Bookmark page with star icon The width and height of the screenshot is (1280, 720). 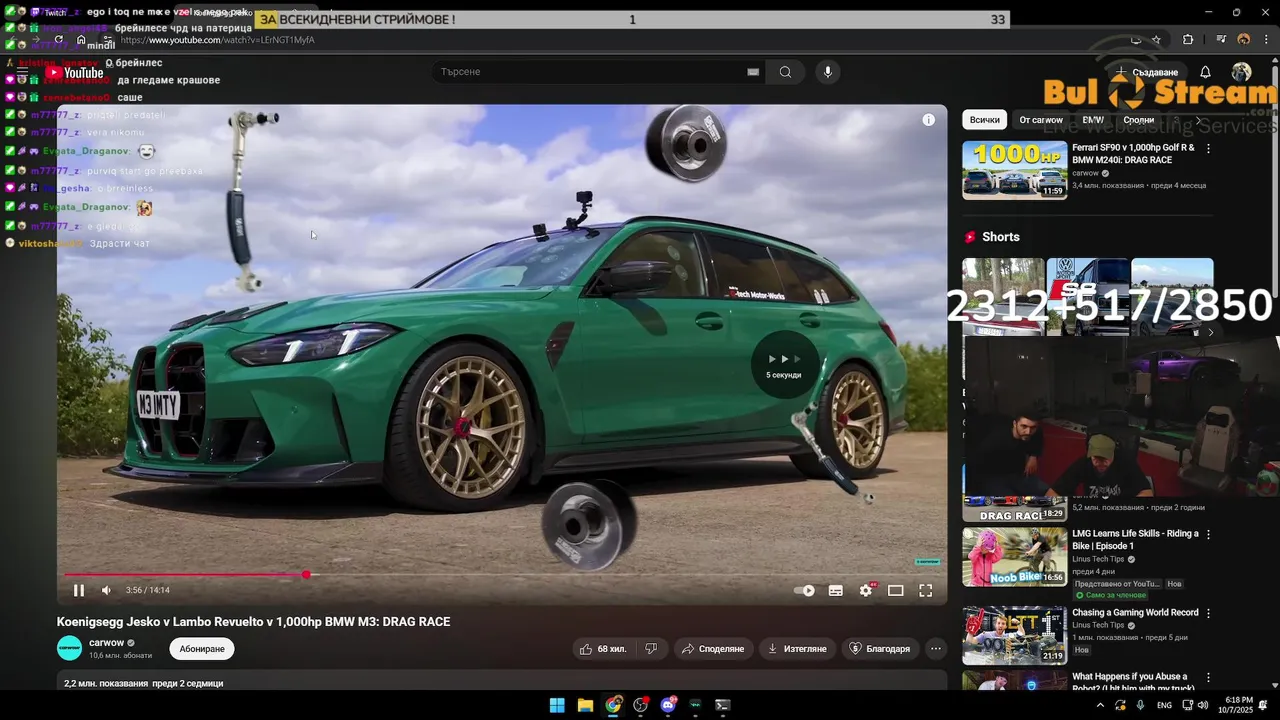tap(1156, 39)
